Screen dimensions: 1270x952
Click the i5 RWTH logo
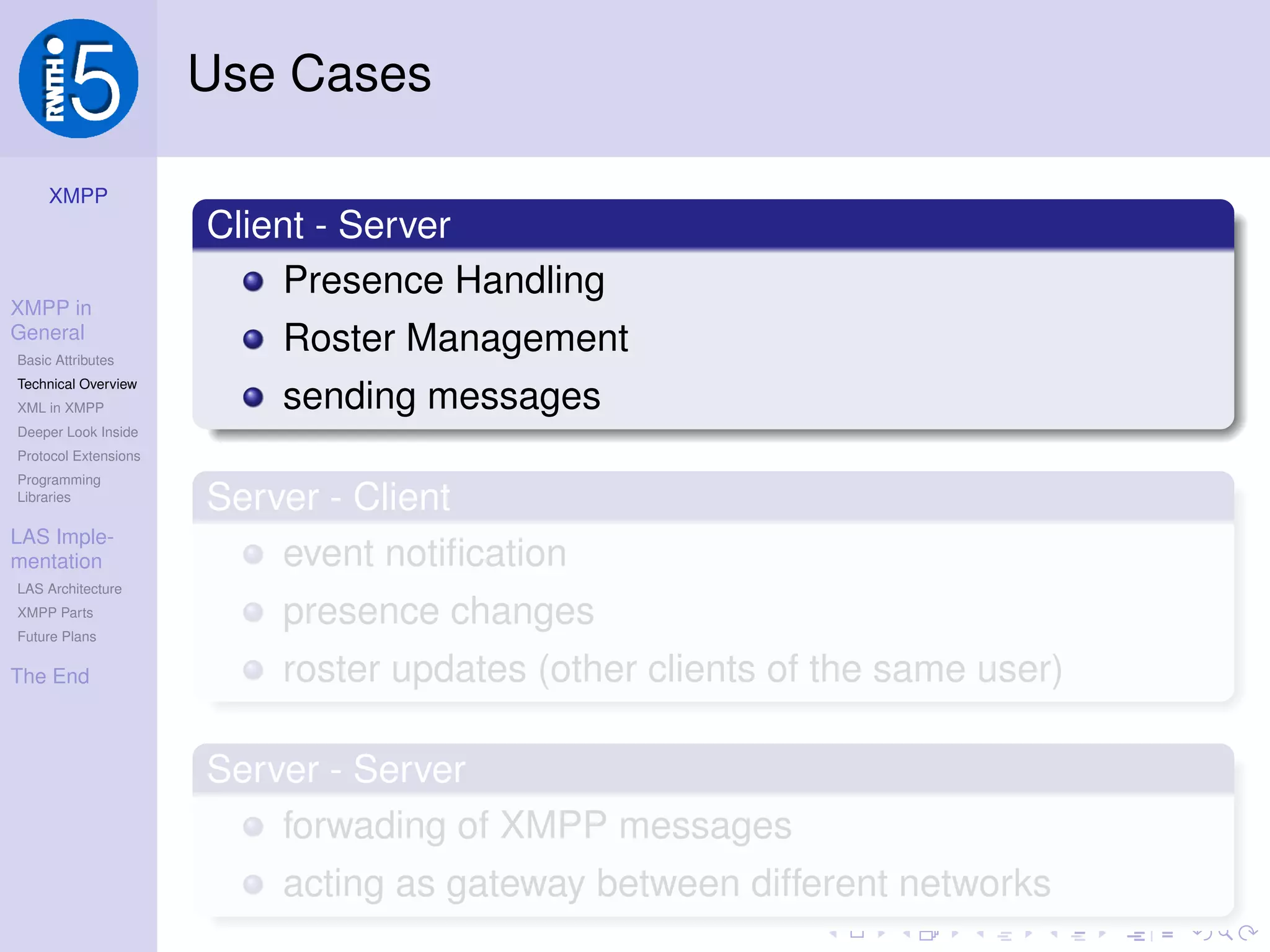pos(79,79)
